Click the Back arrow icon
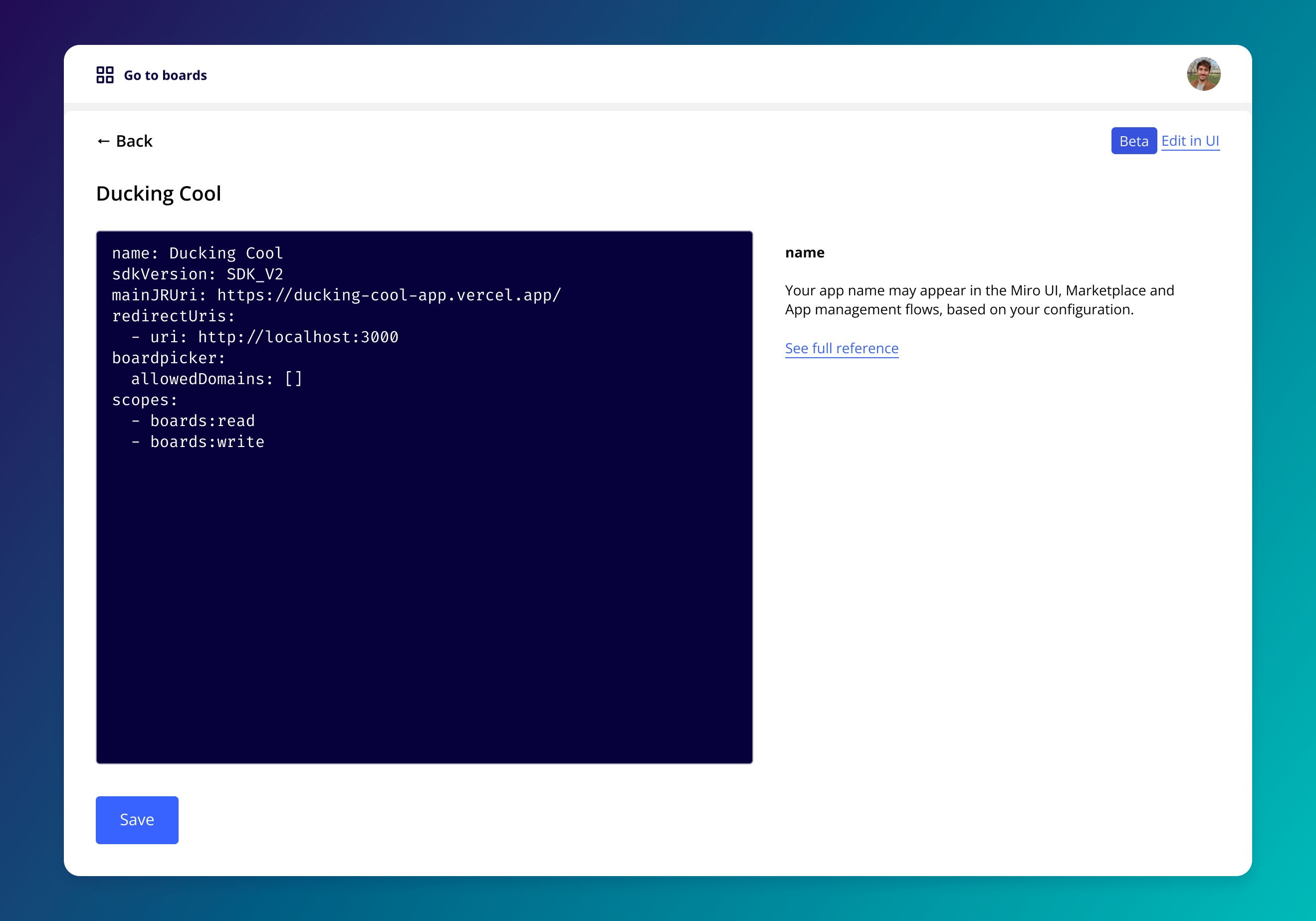 pyautogui.click(x=103, y=141)
